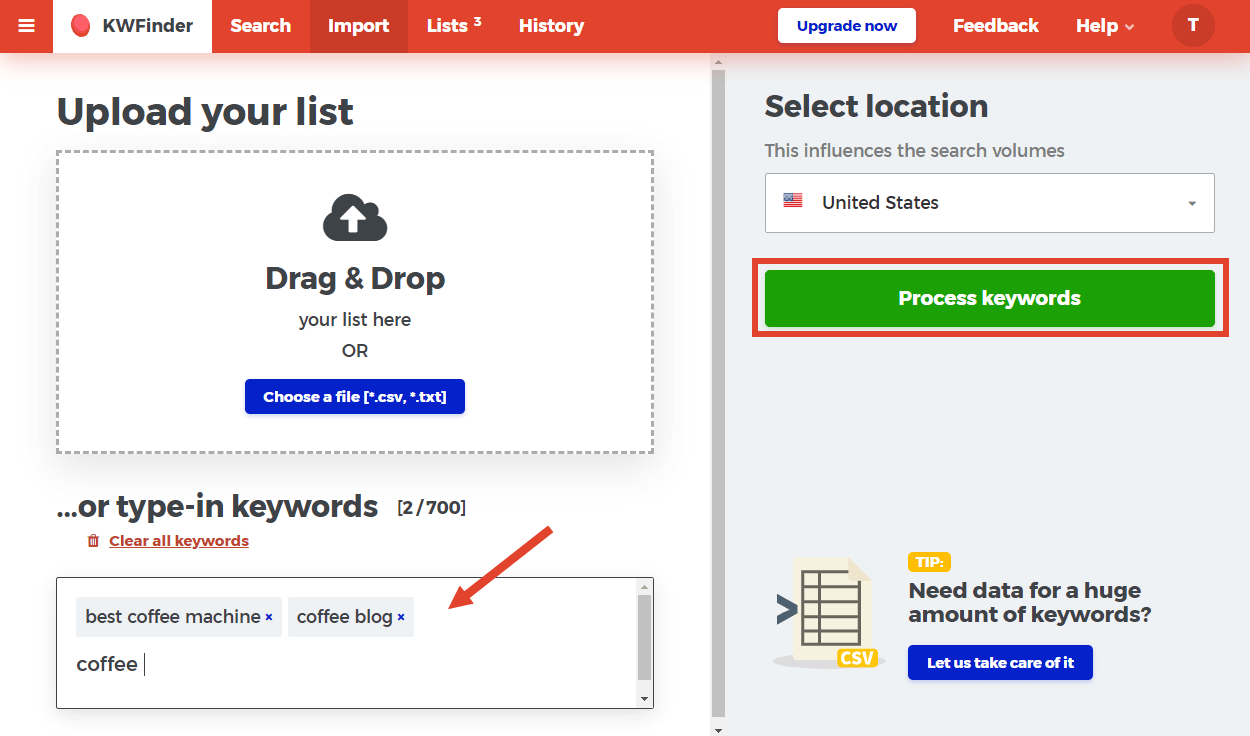
Task: Click the KWFinder logo
Action: click(x=132, y=26)
